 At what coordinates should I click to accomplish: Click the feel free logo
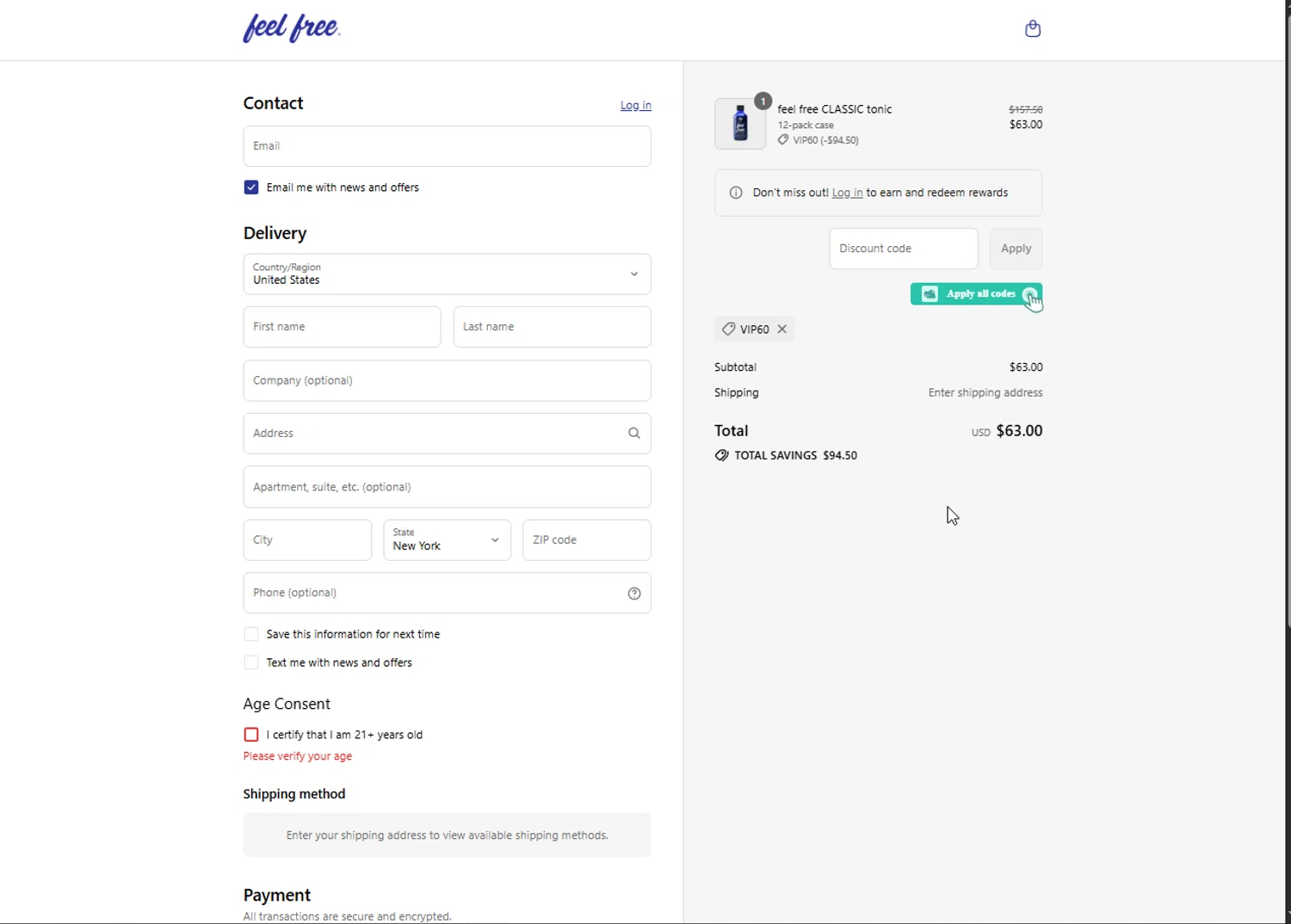point(292,28)
